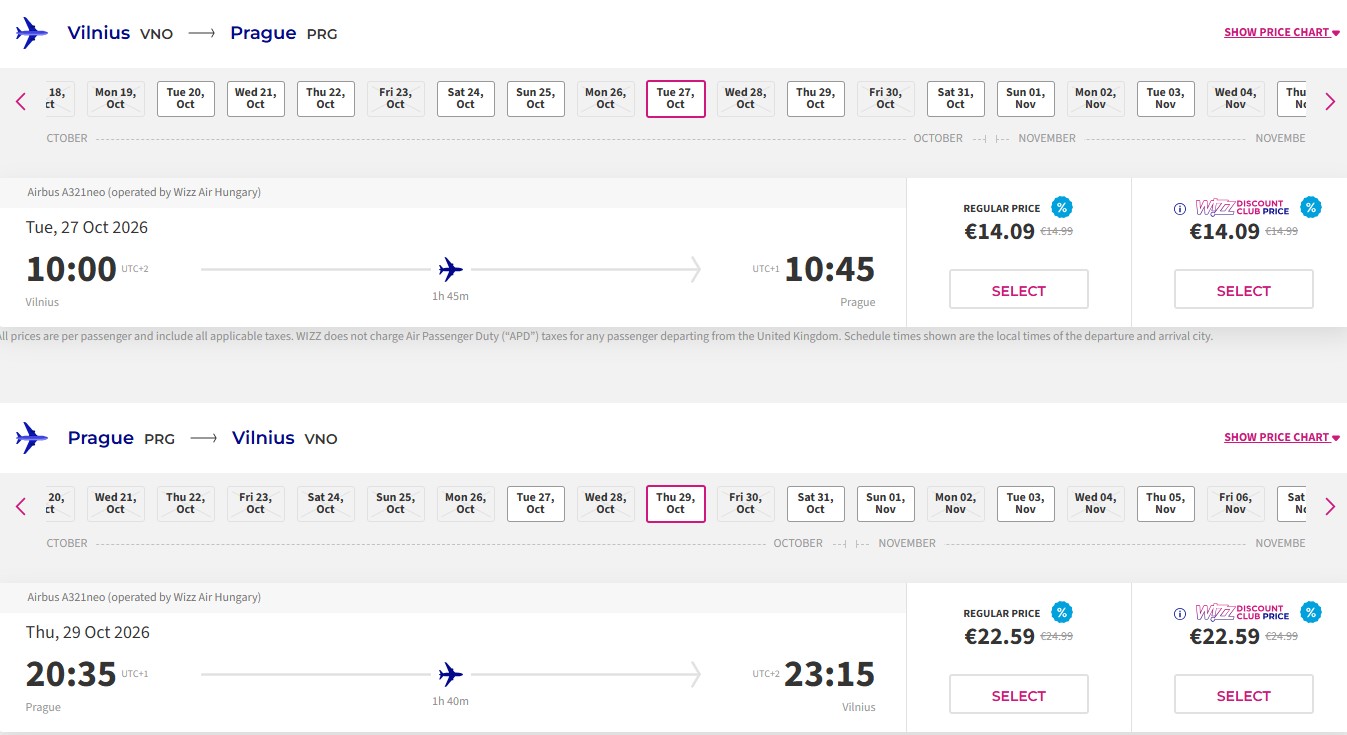Select regular price €22.59 return flight
The height and width of the screenshot is (735, 1347).
[x=1018, y=695]
